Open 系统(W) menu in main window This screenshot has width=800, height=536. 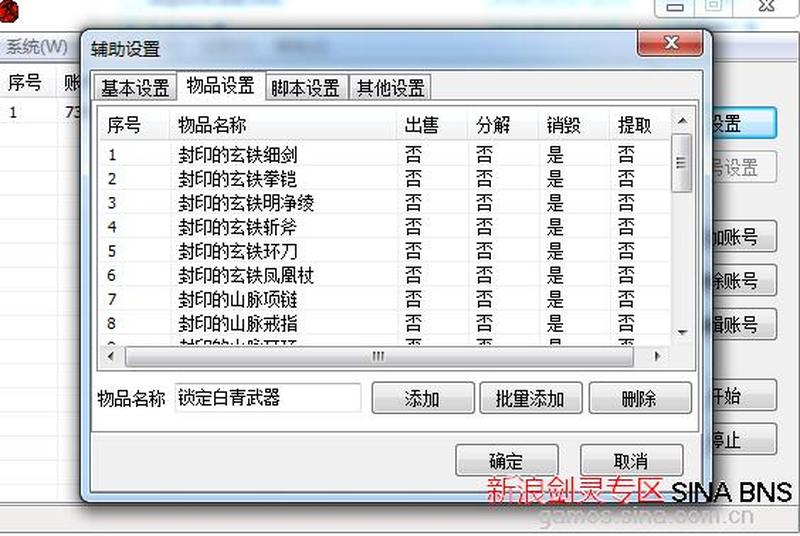(x=37, y=47)
